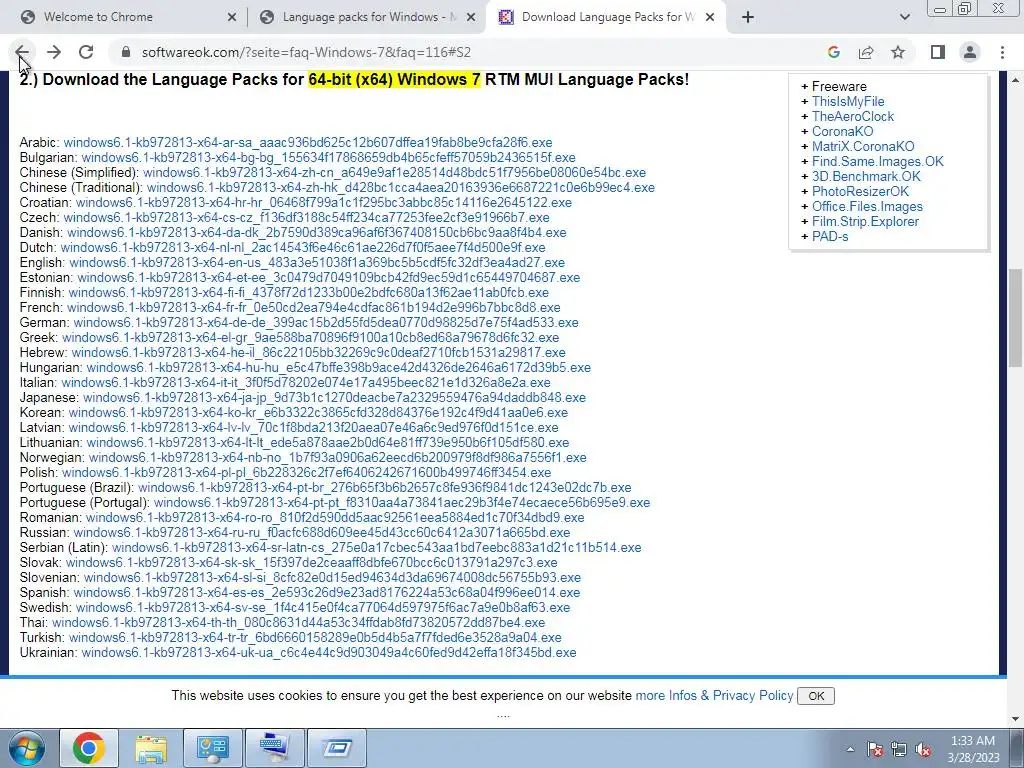This screenshot has width=1024, height=768.
Task: Close the Download Language Packs tab
Action: [x=710, y=17]
